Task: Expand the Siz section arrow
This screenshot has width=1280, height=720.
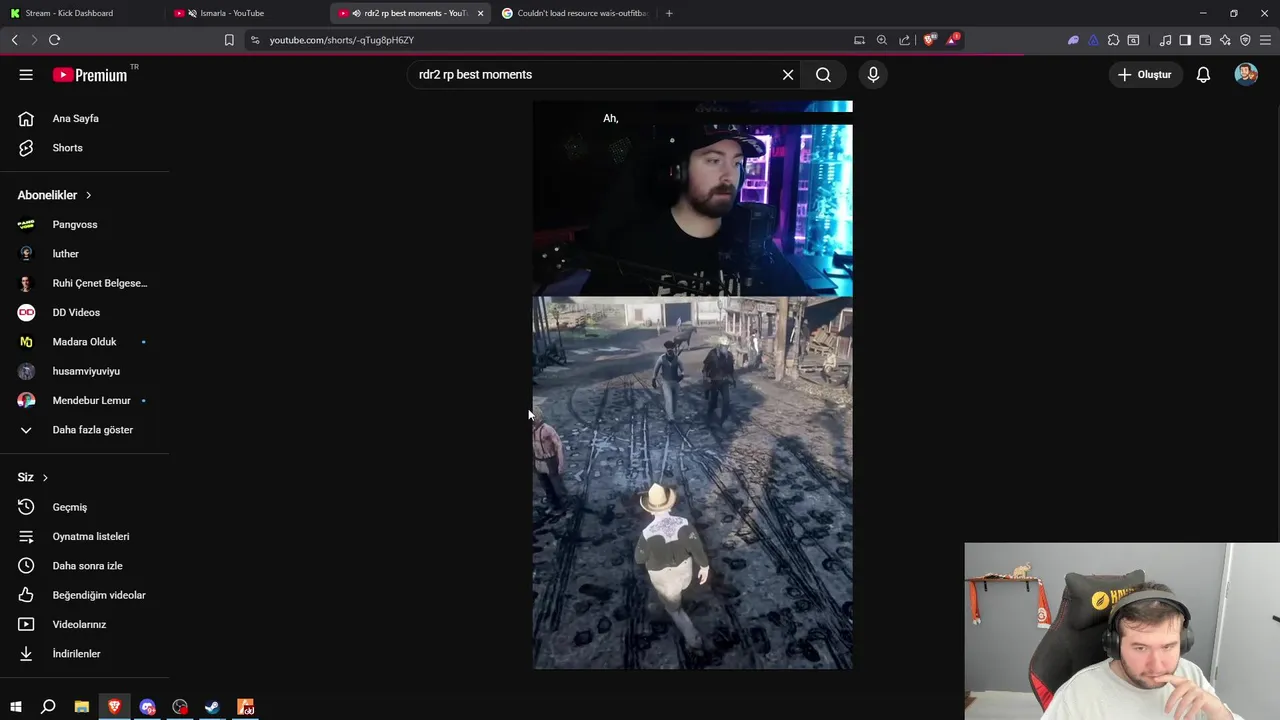Action: 45,477
